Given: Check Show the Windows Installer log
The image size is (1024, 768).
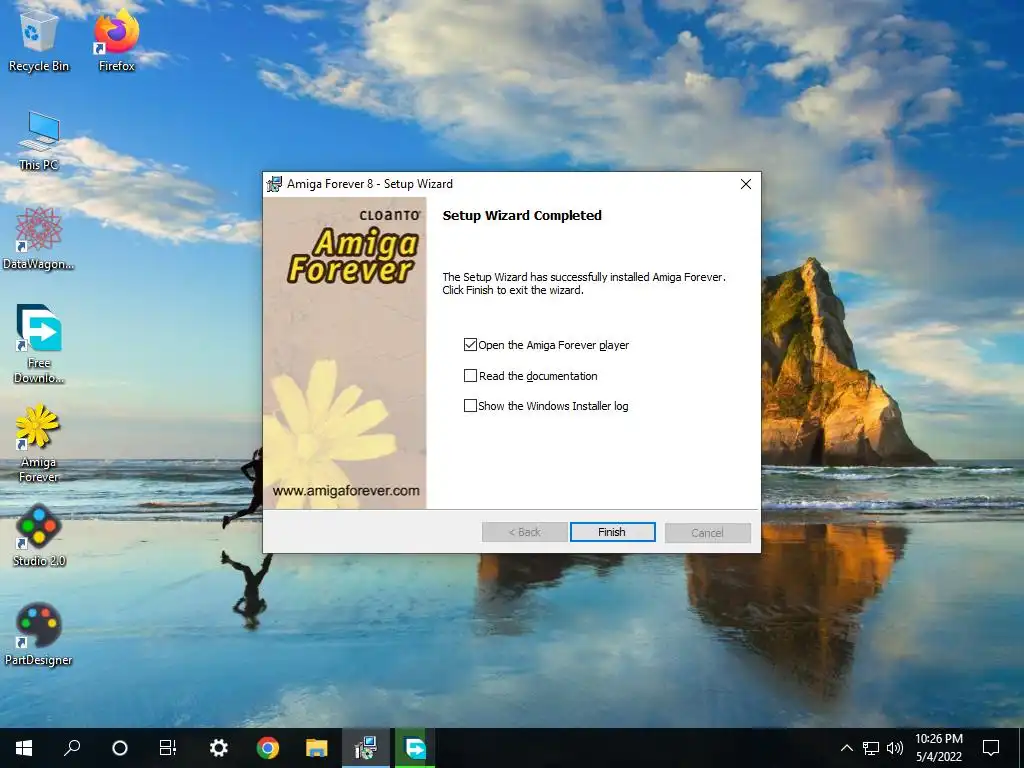Looking at the screenshot, I should click(470, 406).
